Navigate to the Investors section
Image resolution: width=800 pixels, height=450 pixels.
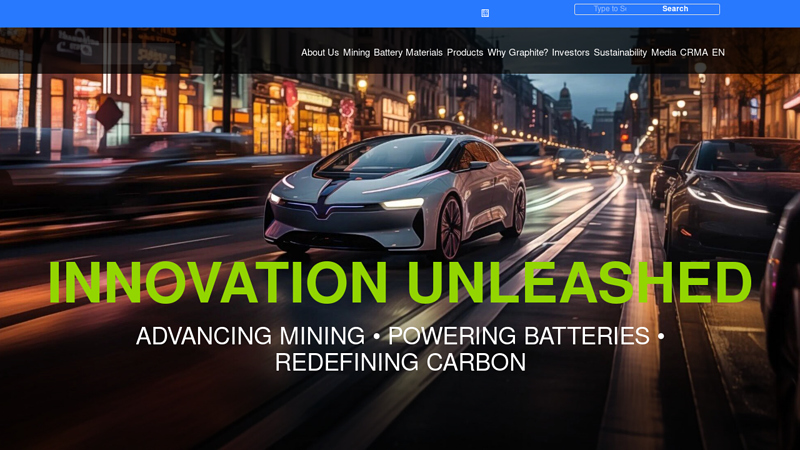click(570, 53)
